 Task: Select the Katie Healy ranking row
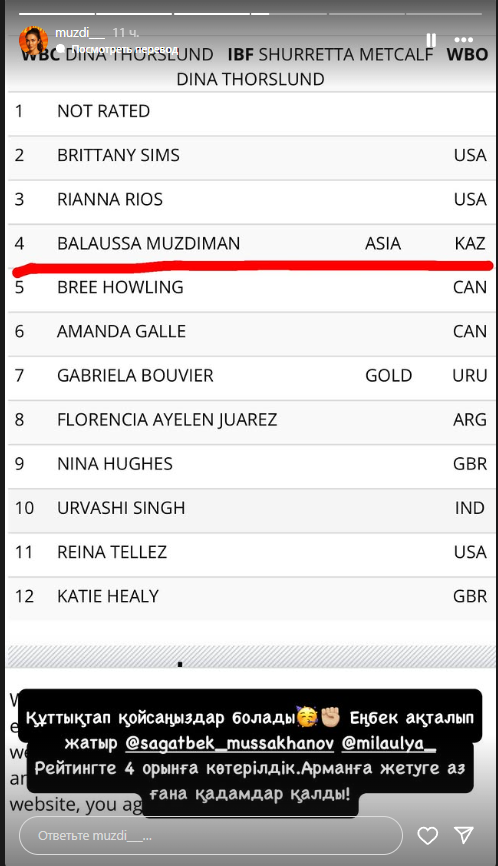(251, 596)
